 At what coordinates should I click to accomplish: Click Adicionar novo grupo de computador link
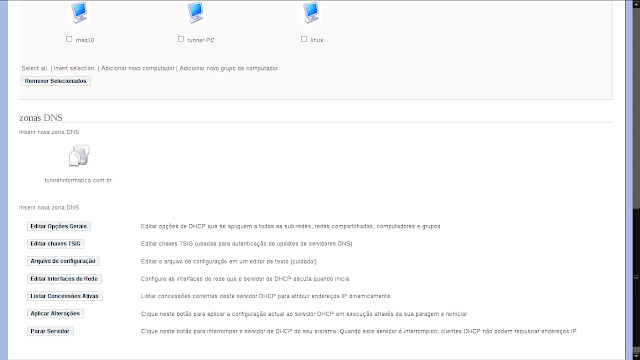(229, 68)
